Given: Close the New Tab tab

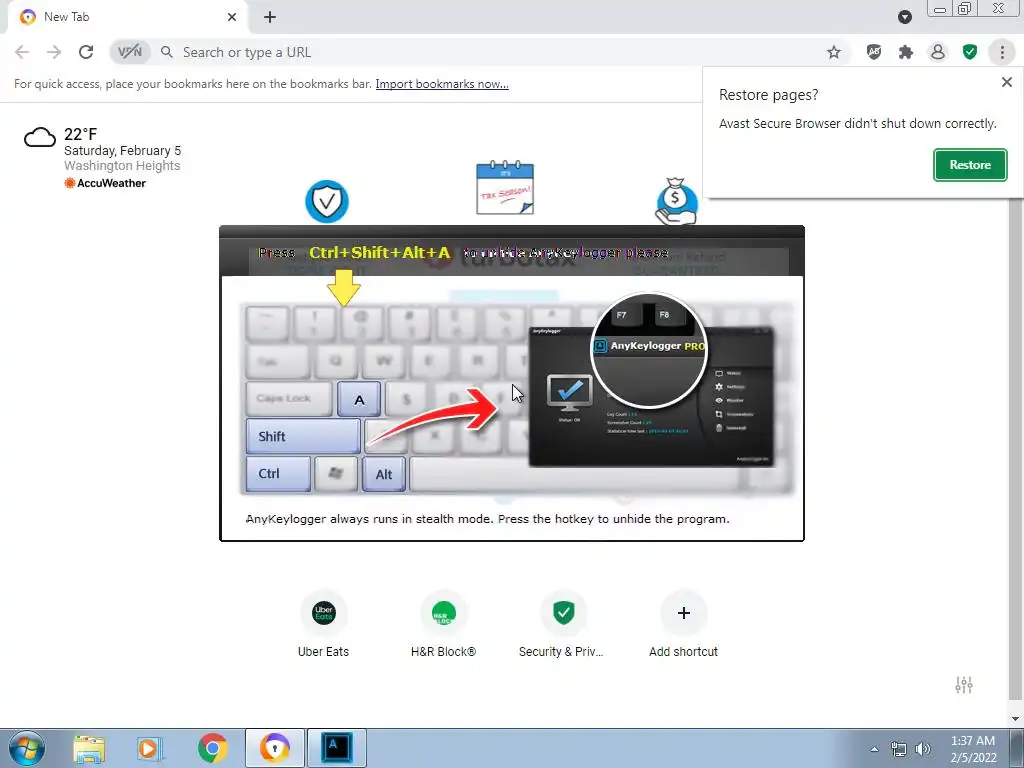Looking at the screenshot, I should click(x=232, y=17).
